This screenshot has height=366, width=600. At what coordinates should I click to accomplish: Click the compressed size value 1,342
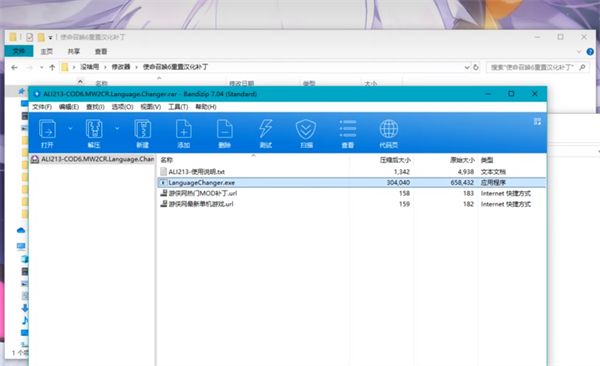(402, 172)
